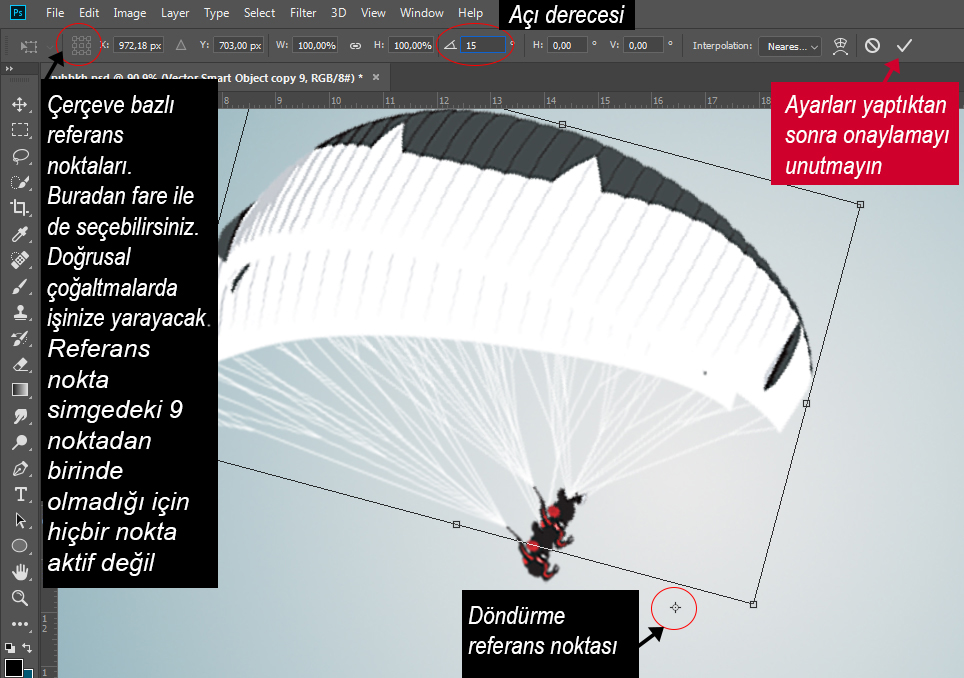964x678 pixels.
Task: Pick the Eyedropper tool
Action: [x=20, y=234]
